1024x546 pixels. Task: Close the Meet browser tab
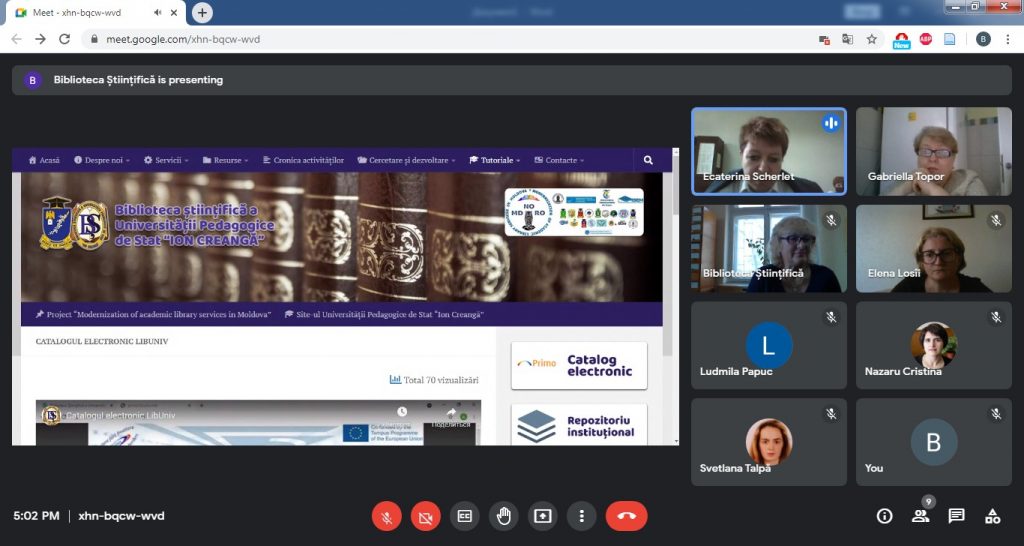[175, 12]
